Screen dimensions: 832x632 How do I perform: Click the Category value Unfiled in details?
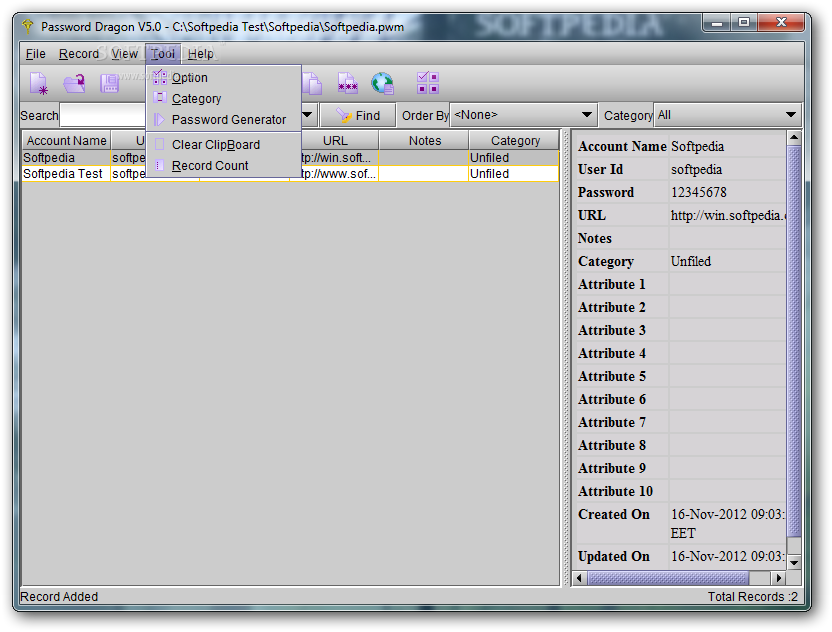coord(691,261)
